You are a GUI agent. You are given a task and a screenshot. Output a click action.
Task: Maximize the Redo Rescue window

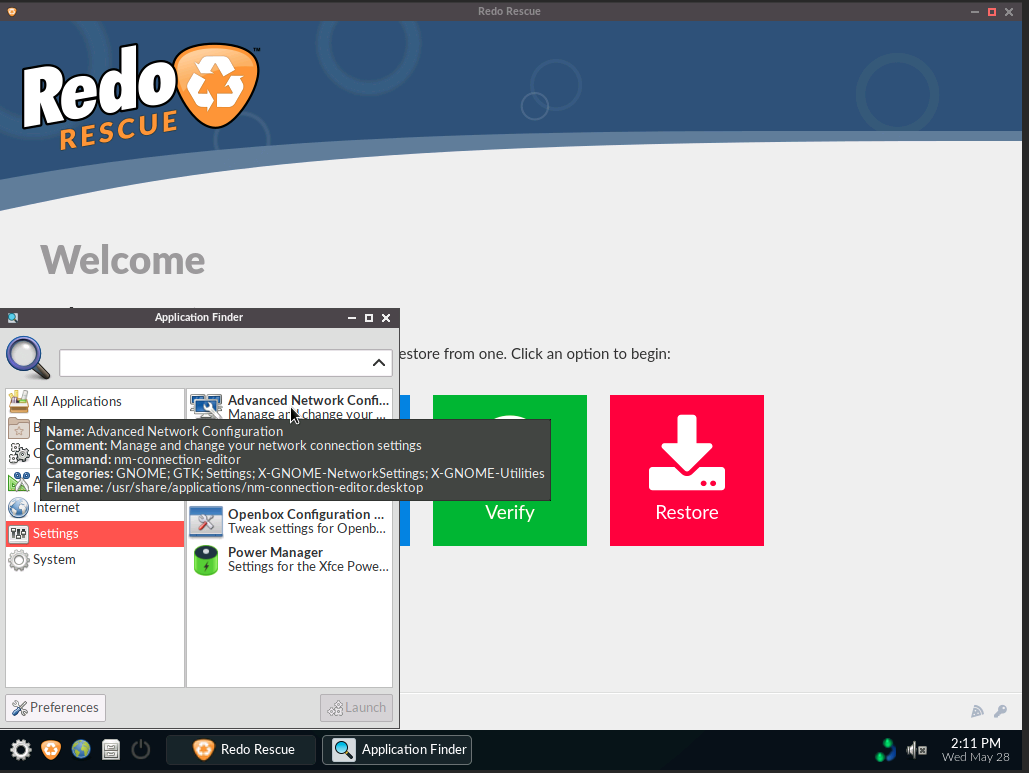(992, 12)
